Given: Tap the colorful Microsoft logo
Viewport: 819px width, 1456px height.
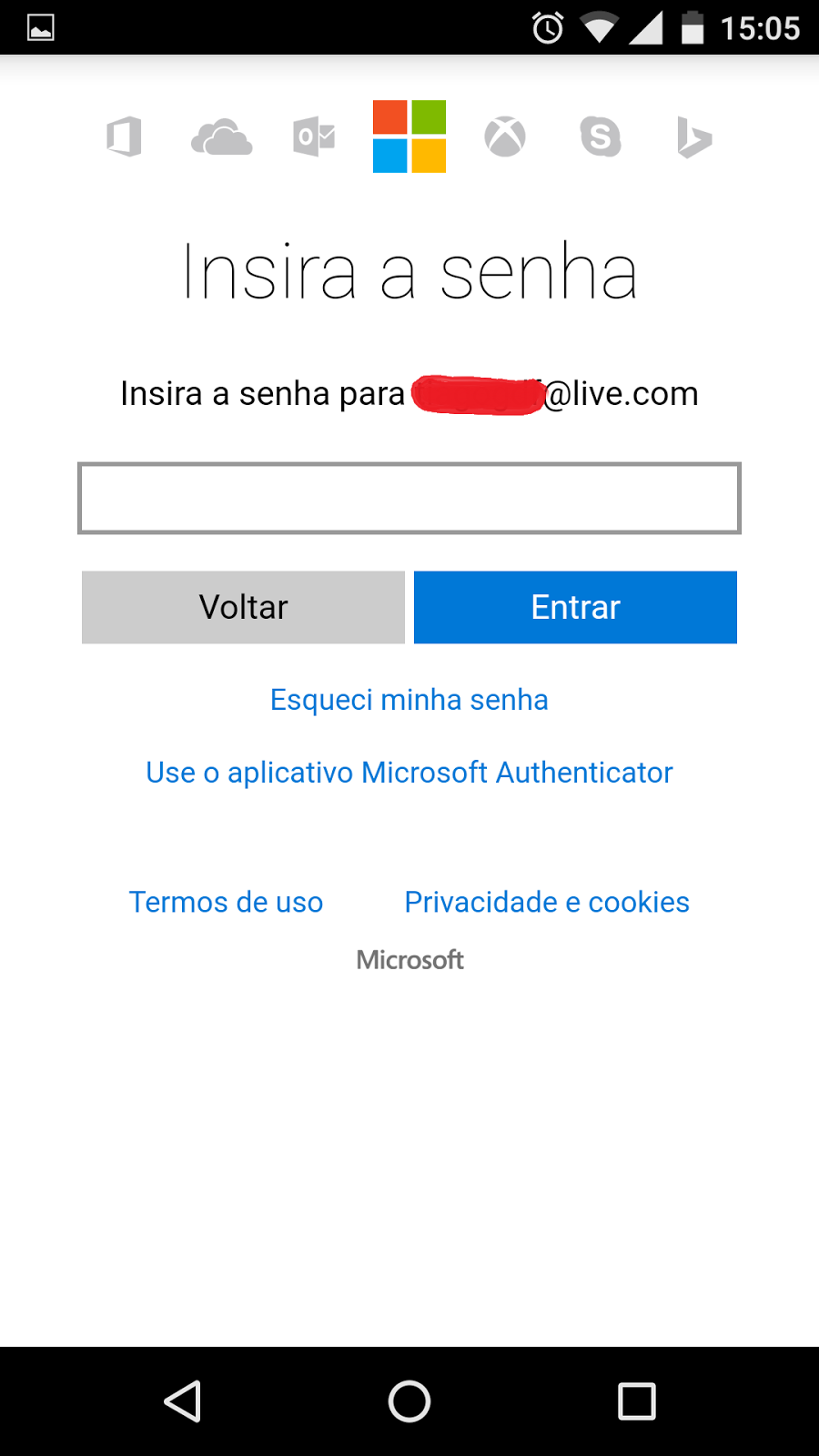Looking at the screenshot, I should click(409, 136).
